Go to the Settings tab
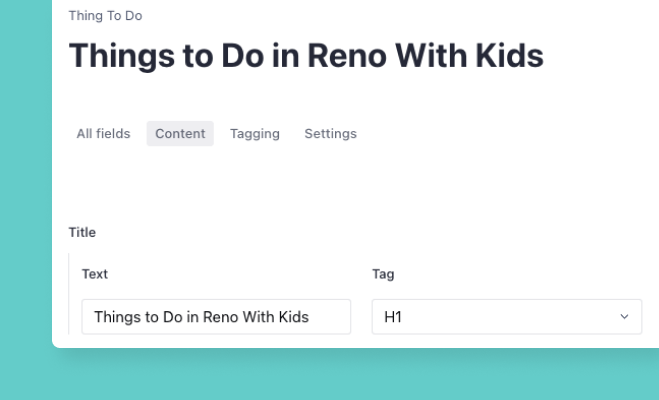The height and width of the screenshot is (400, 659). [330, 134]
